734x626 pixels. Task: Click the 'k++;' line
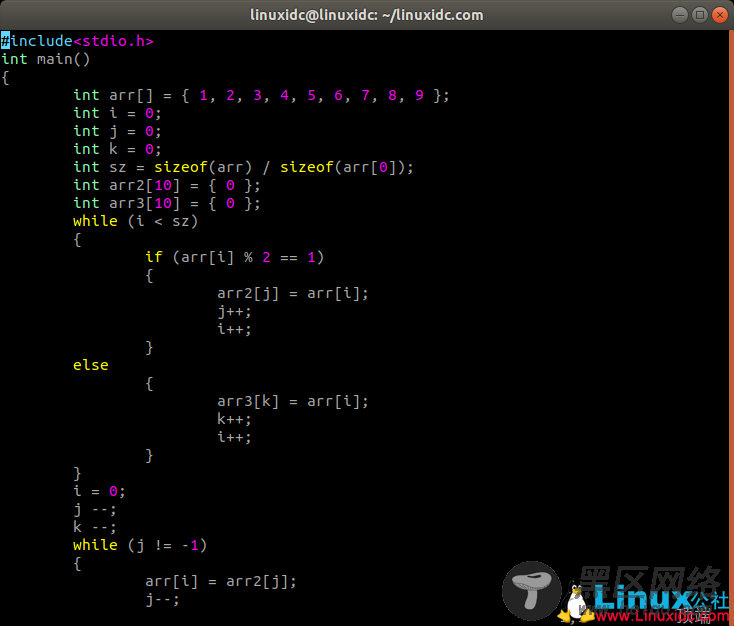coord(235,419)
